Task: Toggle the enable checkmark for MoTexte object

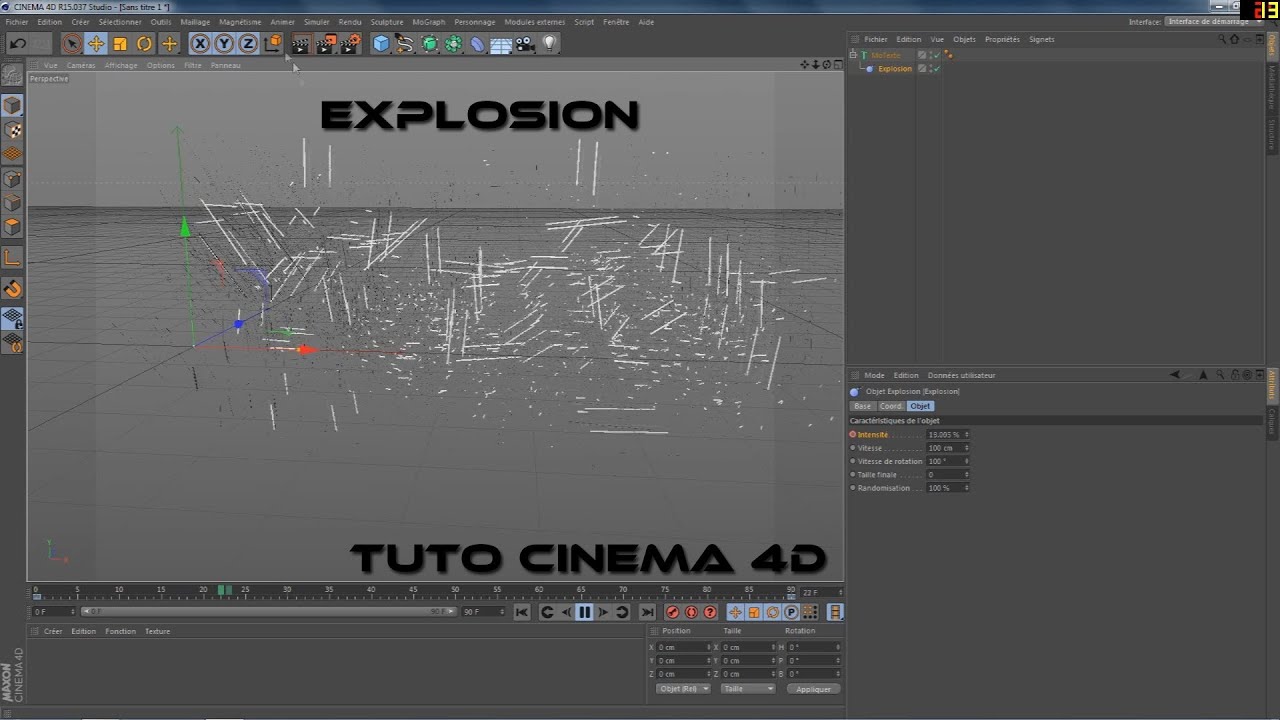Action: click(935, 55)
